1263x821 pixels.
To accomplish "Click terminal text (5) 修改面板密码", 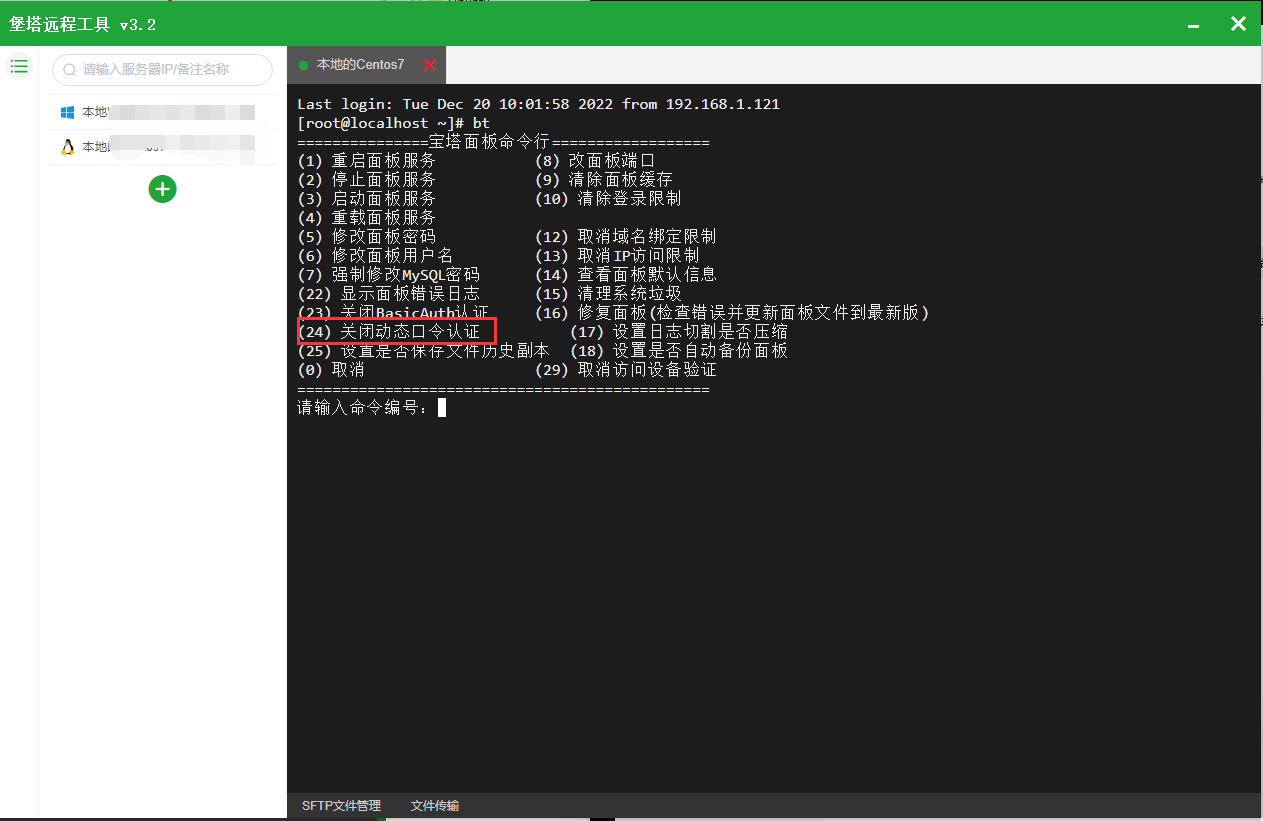I will 367,237.
